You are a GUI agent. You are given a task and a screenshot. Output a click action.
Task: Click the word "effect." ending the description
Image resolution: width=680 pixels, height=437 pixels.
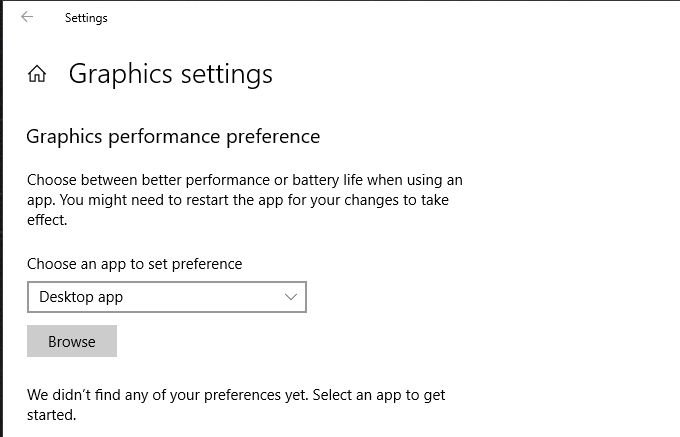(x=47, y=219)
